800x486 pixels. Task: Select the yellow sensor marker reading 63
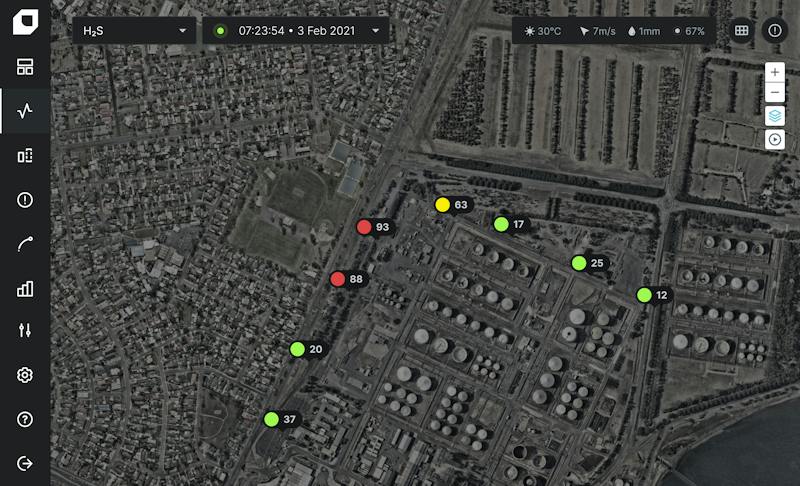tap(442, 204)
